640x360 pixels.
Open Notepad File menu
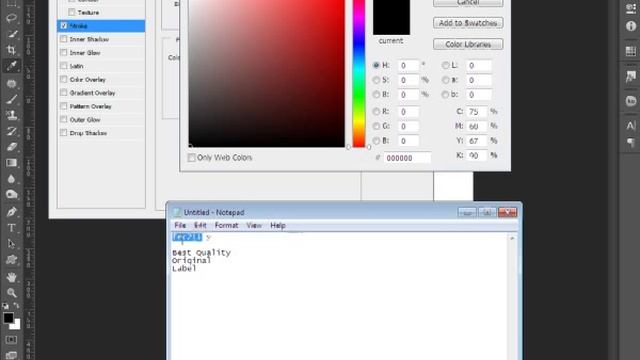pos(180,225)
